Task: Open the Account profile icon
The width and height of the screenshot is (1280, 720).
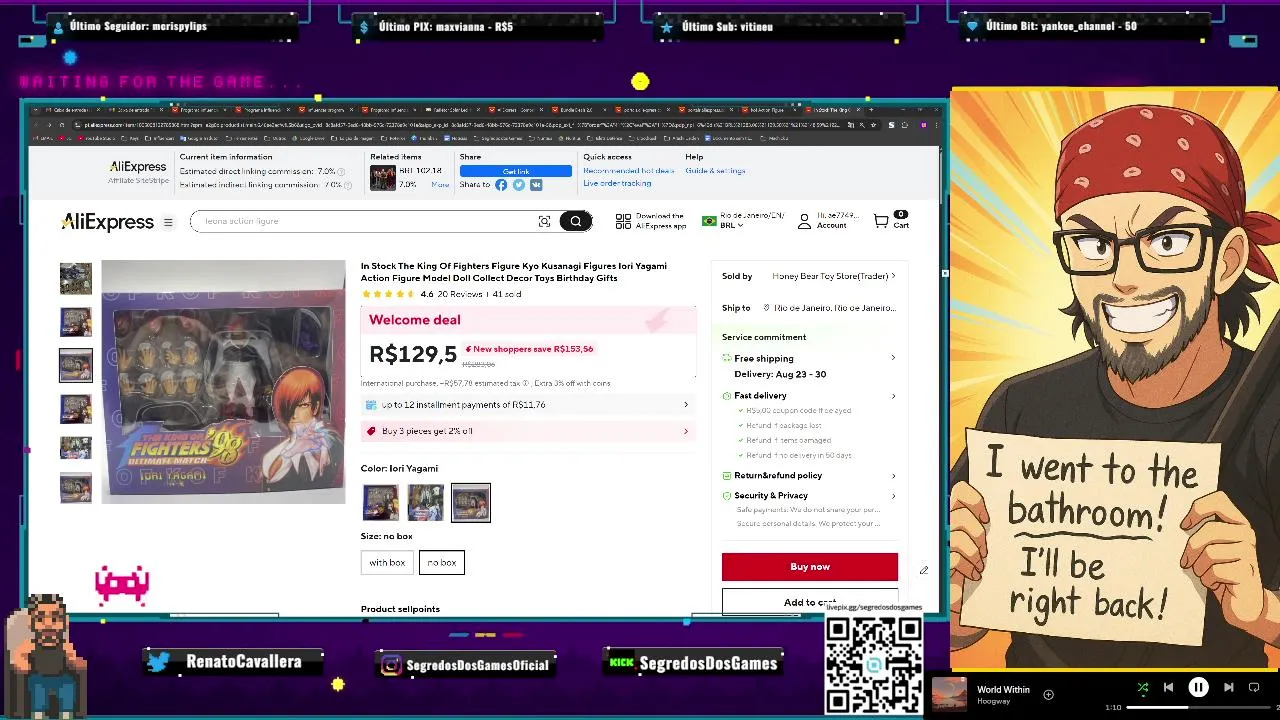Action: (804, 221)
